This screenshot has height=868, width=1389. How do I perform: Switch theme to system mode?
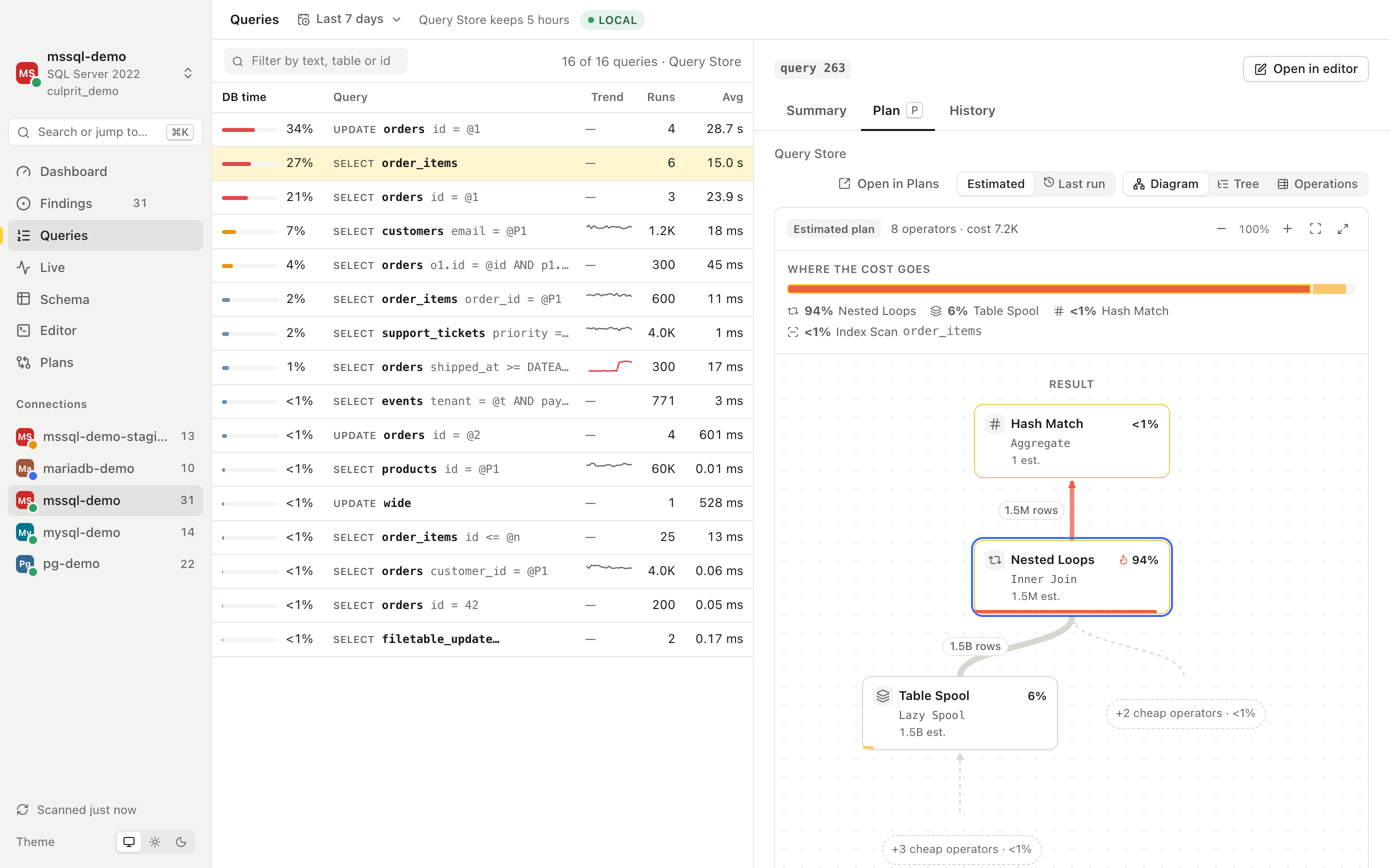[x=128, y=841]
